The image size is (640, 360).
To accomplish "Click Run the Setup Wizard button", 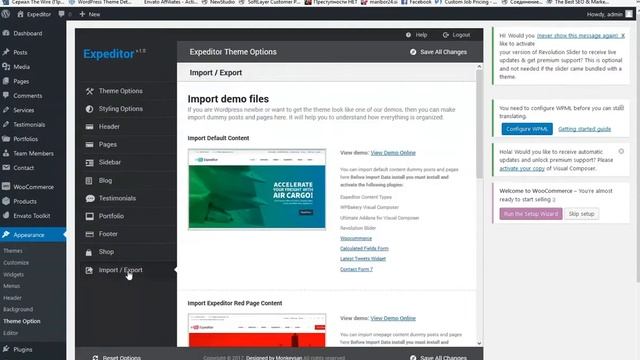I will click(x=531, y=214).
